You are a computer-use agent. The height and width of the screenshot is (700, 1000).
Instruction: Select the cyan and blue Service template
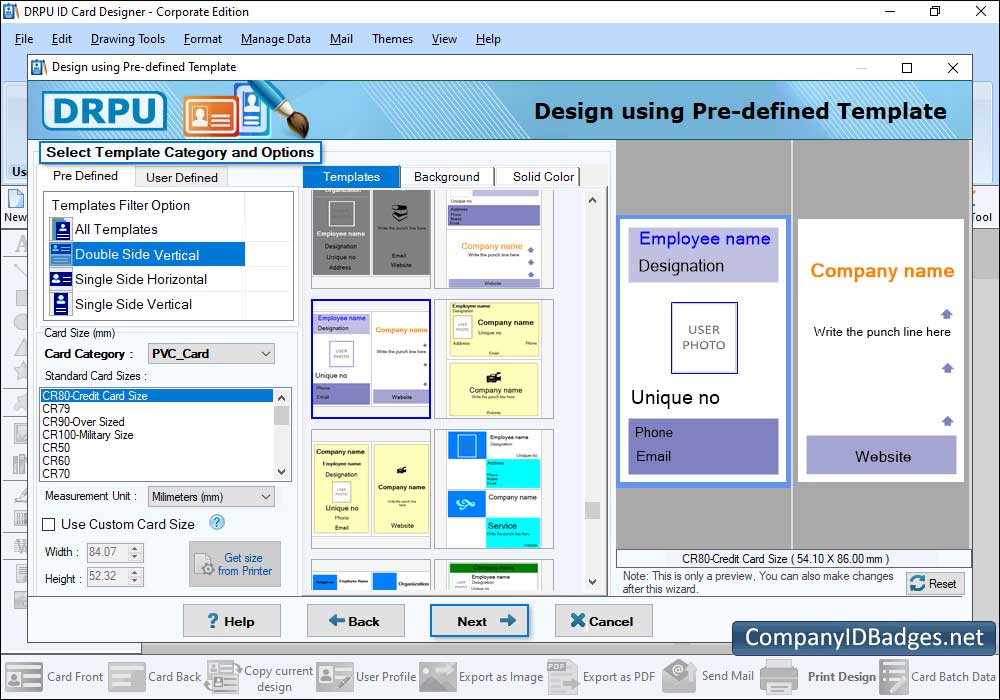494,489
